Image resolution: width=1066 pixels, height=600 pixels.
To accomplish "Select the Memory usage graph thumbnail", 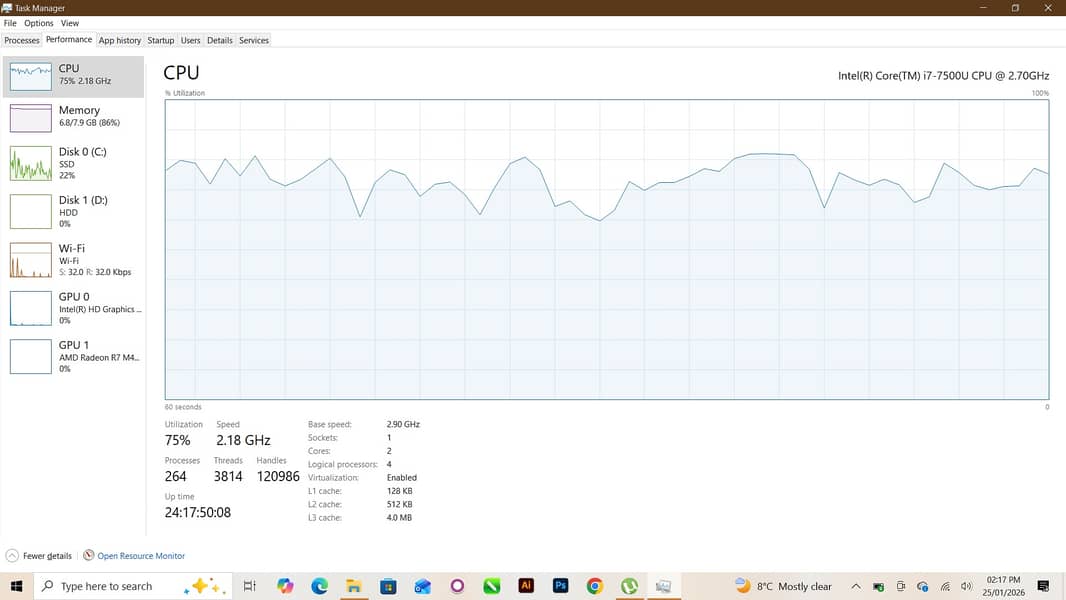I will click(30, 117).
